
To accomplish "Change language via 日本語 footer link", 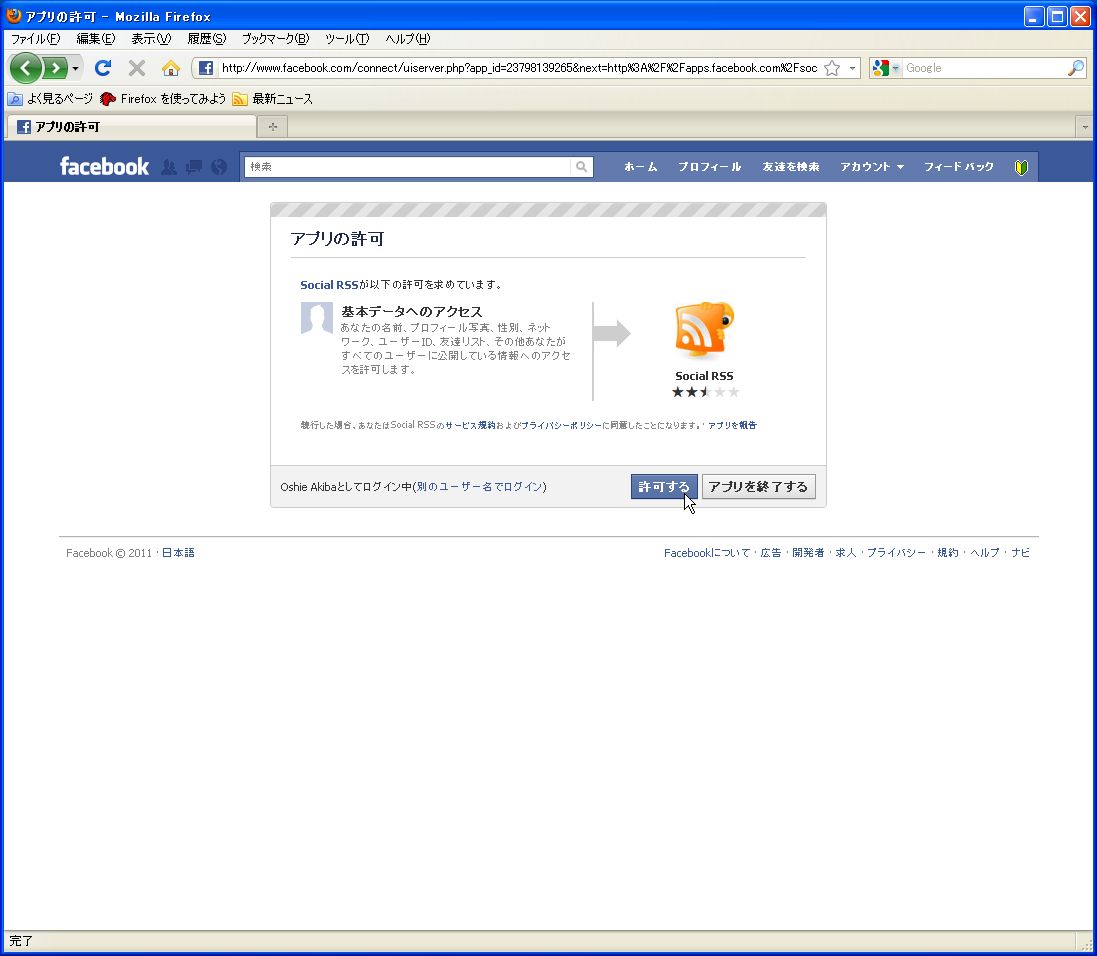I will pyautogui.click(x=178, y=553).
